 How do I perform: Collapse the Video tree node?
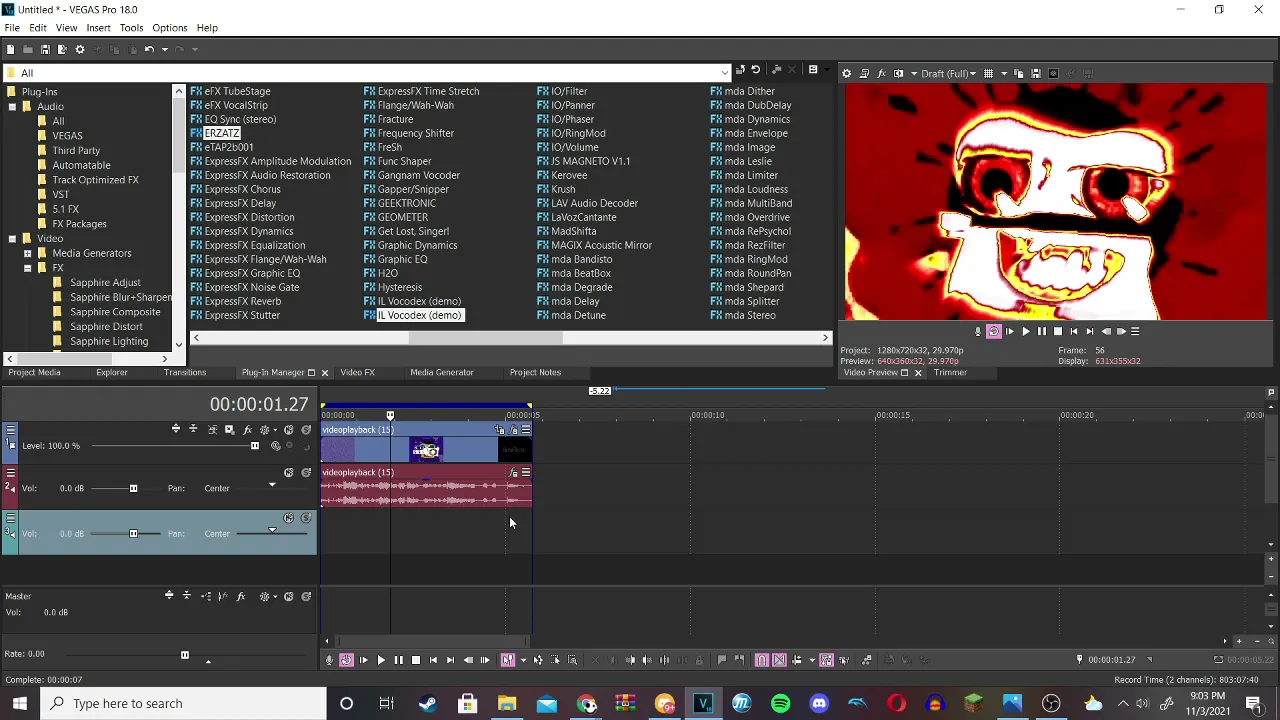click(x=12, y=239)
